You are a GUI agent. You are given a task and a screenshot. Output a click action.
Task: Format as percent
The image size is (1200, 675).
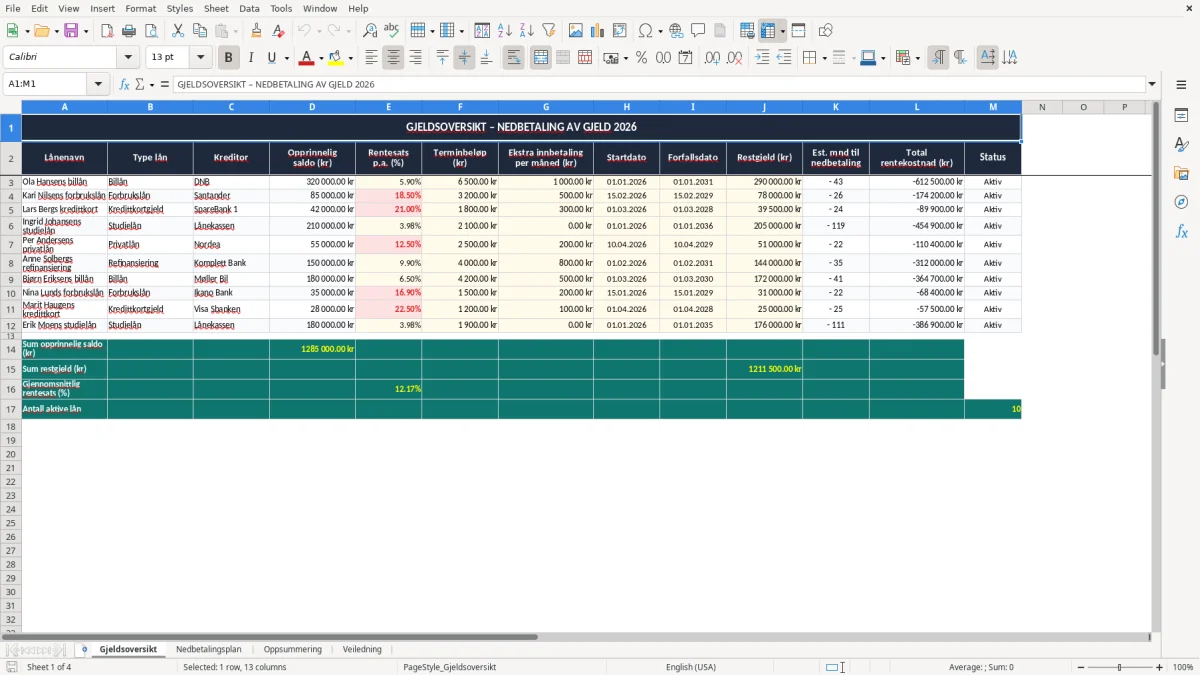click(642, 58)
